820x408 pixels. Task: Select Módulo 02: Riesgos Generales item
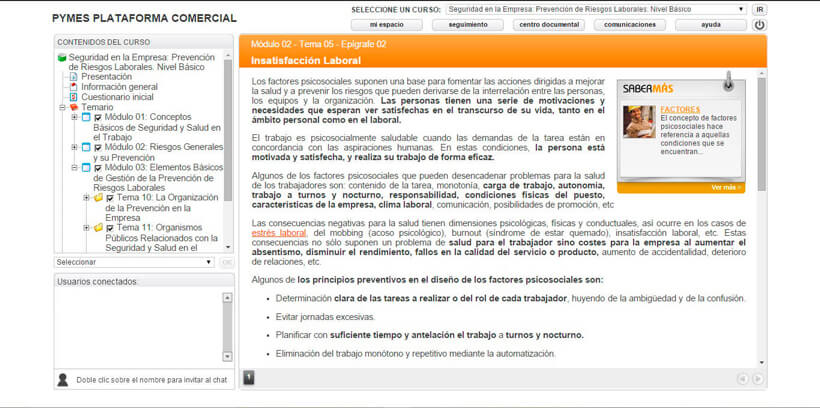point(158,152)
